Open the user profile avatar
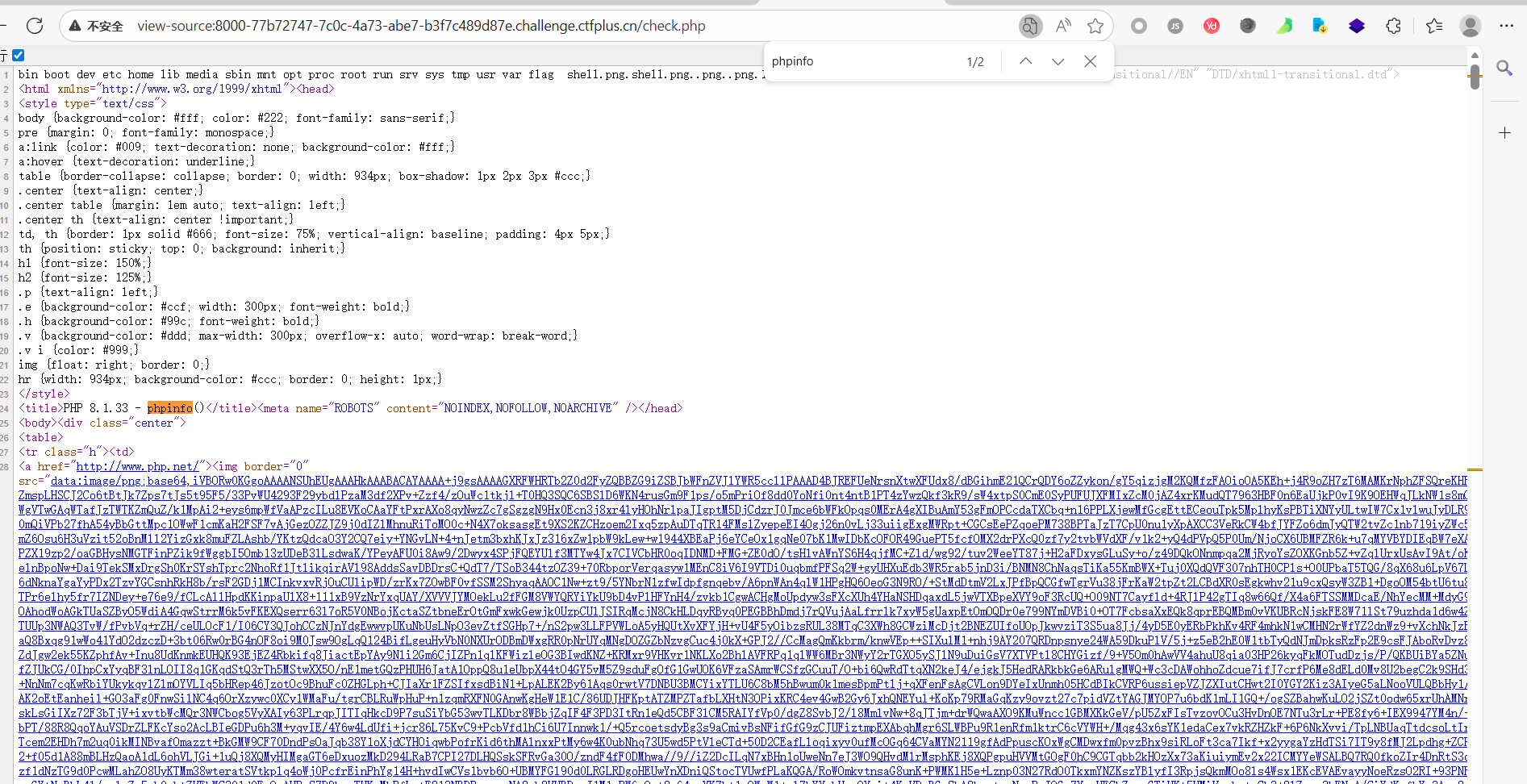Image resolution: width=1527 pixels, height=784 pixels. [x=1470, y=26]
